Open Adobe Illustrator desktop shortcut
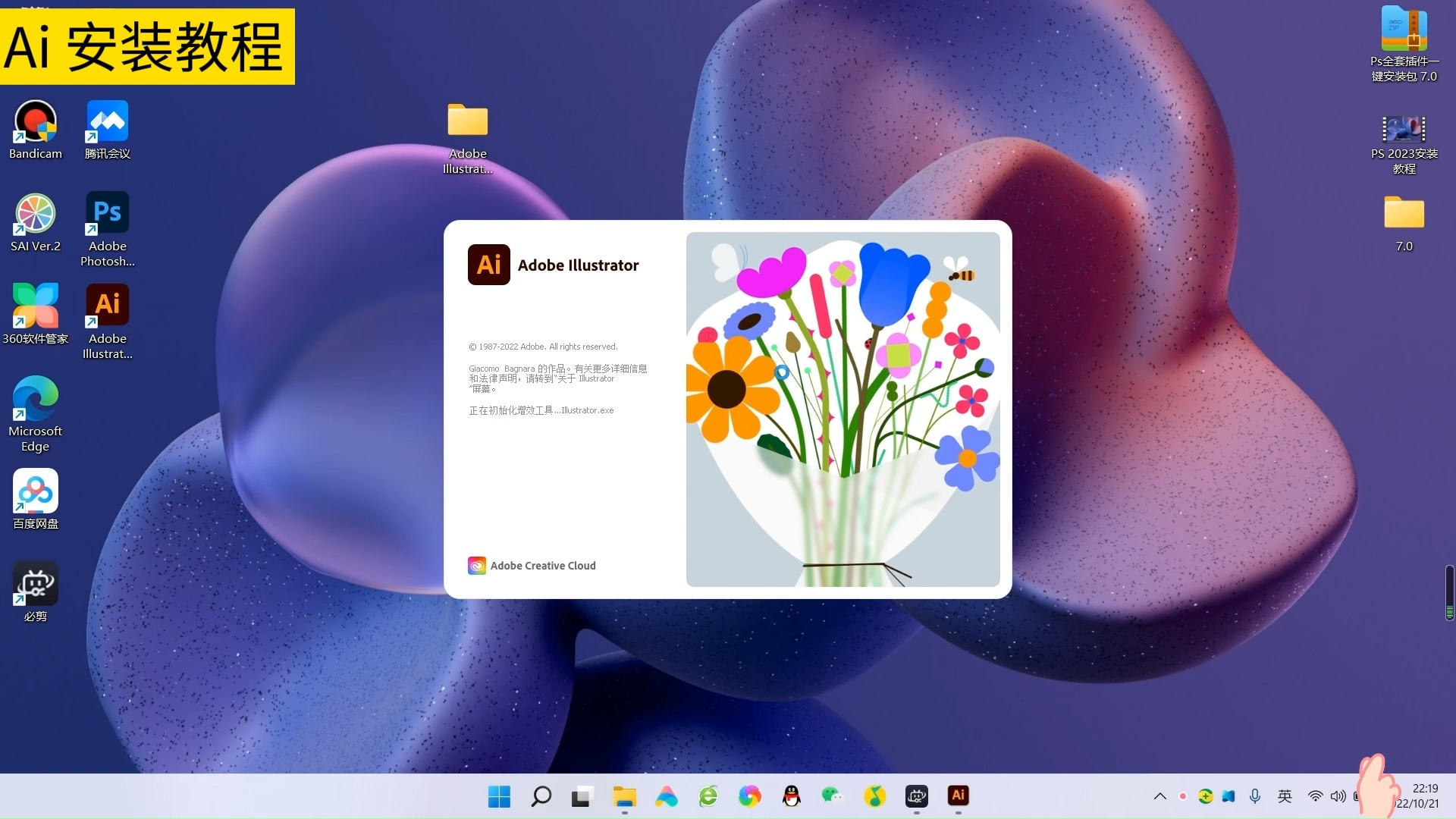This screenshot has width=1456, height=819. [x=107, y=306]
